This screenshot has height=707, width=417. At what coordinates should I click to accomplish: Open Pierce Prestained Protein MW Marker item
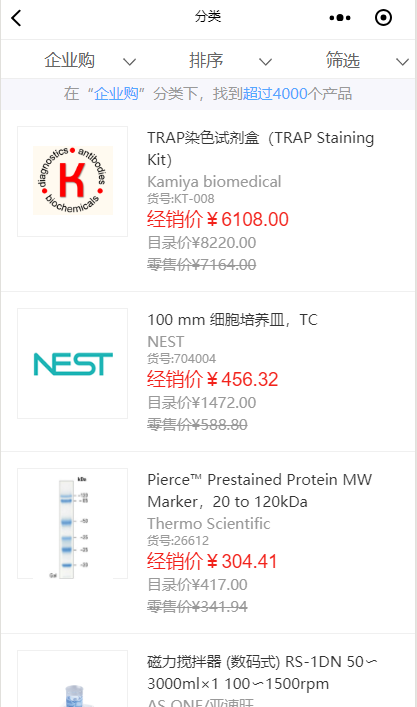[260, 491]
